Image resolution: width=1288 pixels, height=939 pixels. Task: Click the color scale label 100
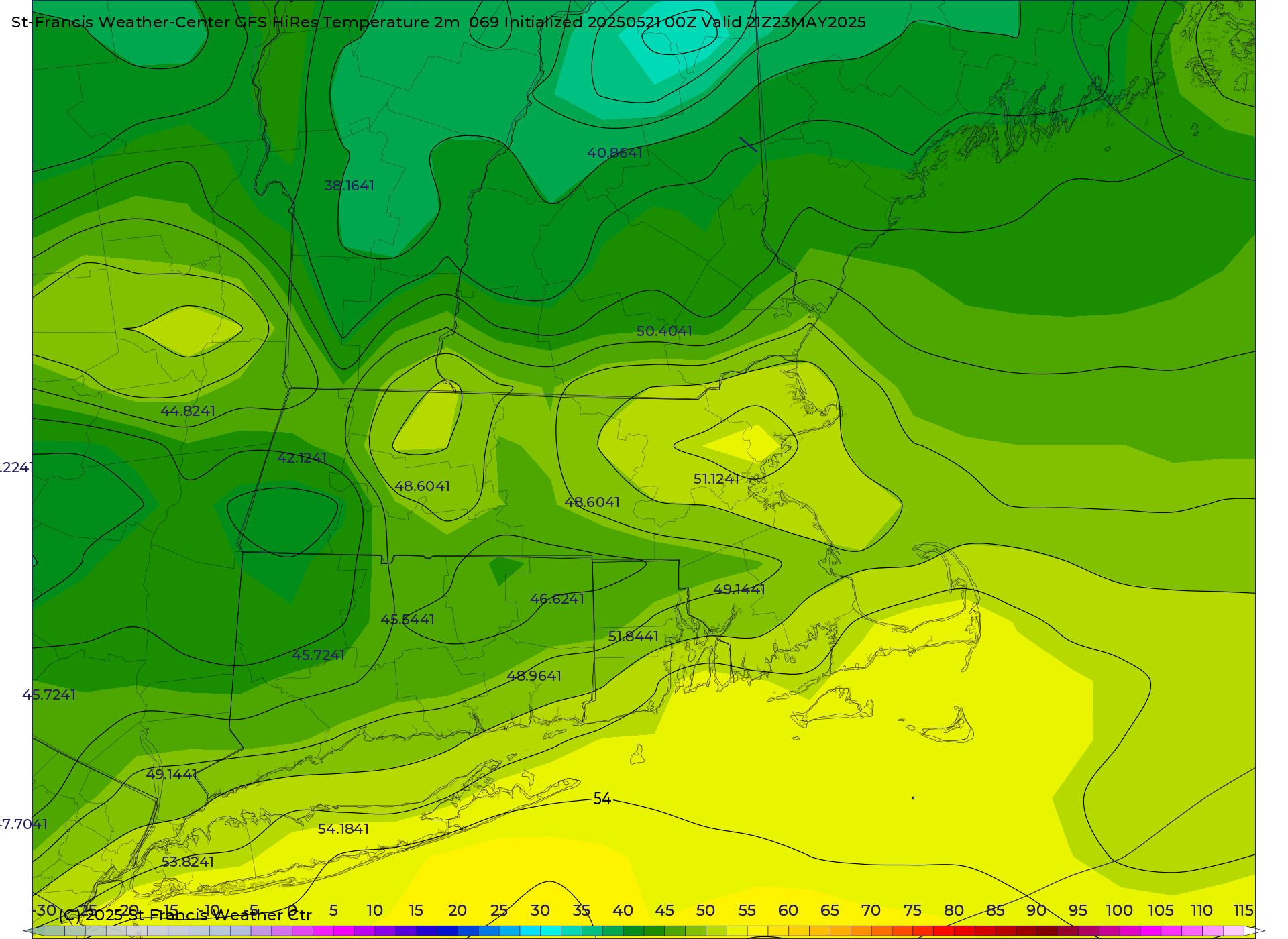1119,910
